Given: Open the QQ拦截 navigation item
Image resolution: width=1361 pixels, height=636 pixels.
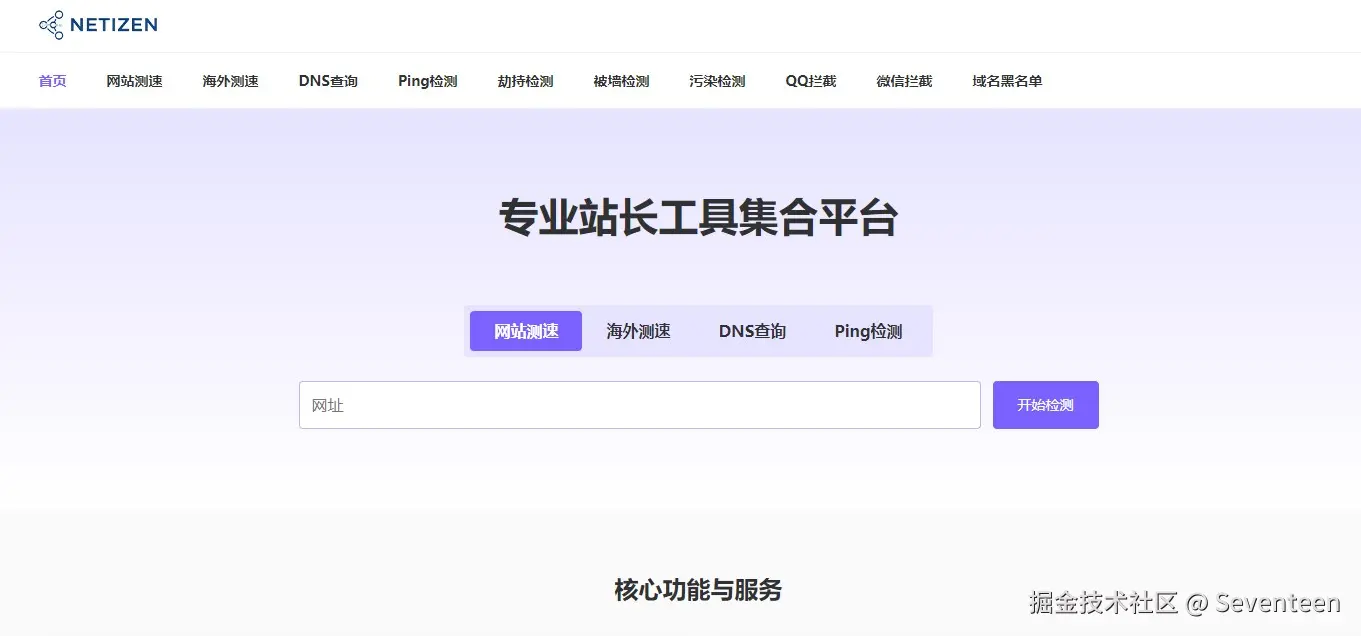Looking at the screenshot, I should [811, 81].
